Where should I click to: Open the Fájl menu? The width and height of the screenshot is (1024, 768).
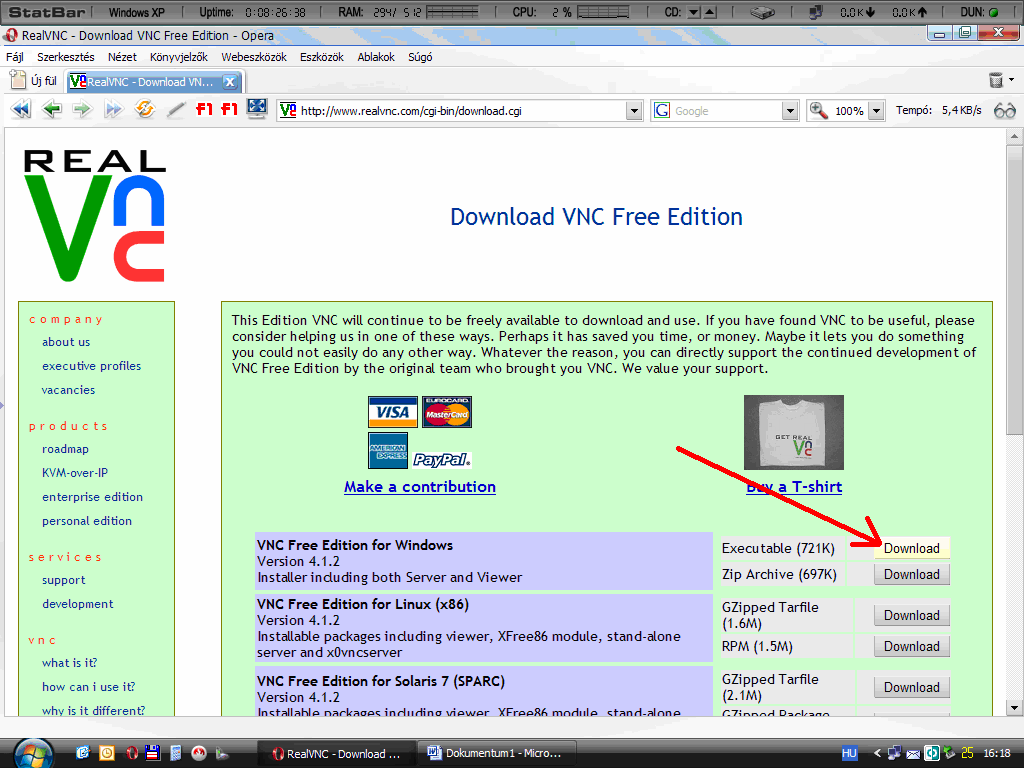[x=14, y=57]
